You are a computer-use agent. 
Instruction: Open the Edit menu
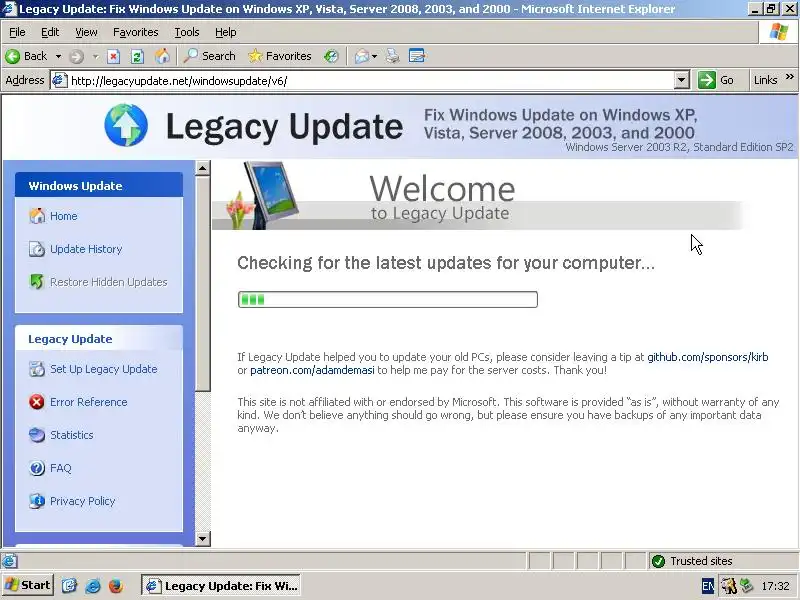(49, 32)
